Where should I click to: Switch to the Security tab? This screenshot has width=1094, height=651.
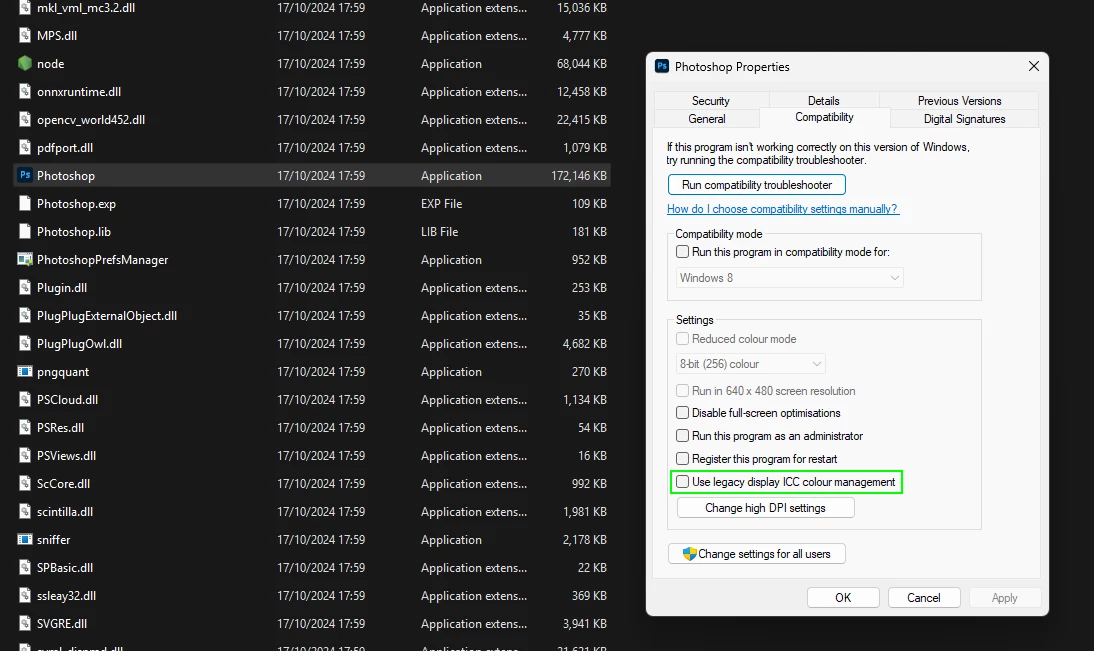pyautogui.click(x=710, y=100)
